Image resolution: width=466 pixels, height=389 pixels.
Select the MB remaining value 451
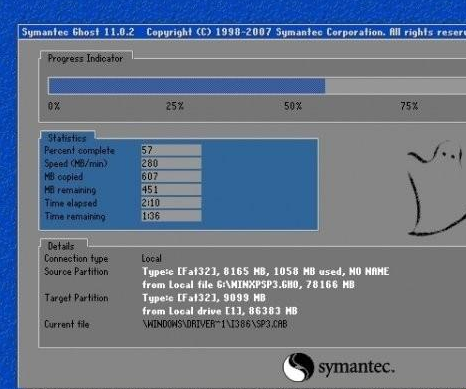171,190
